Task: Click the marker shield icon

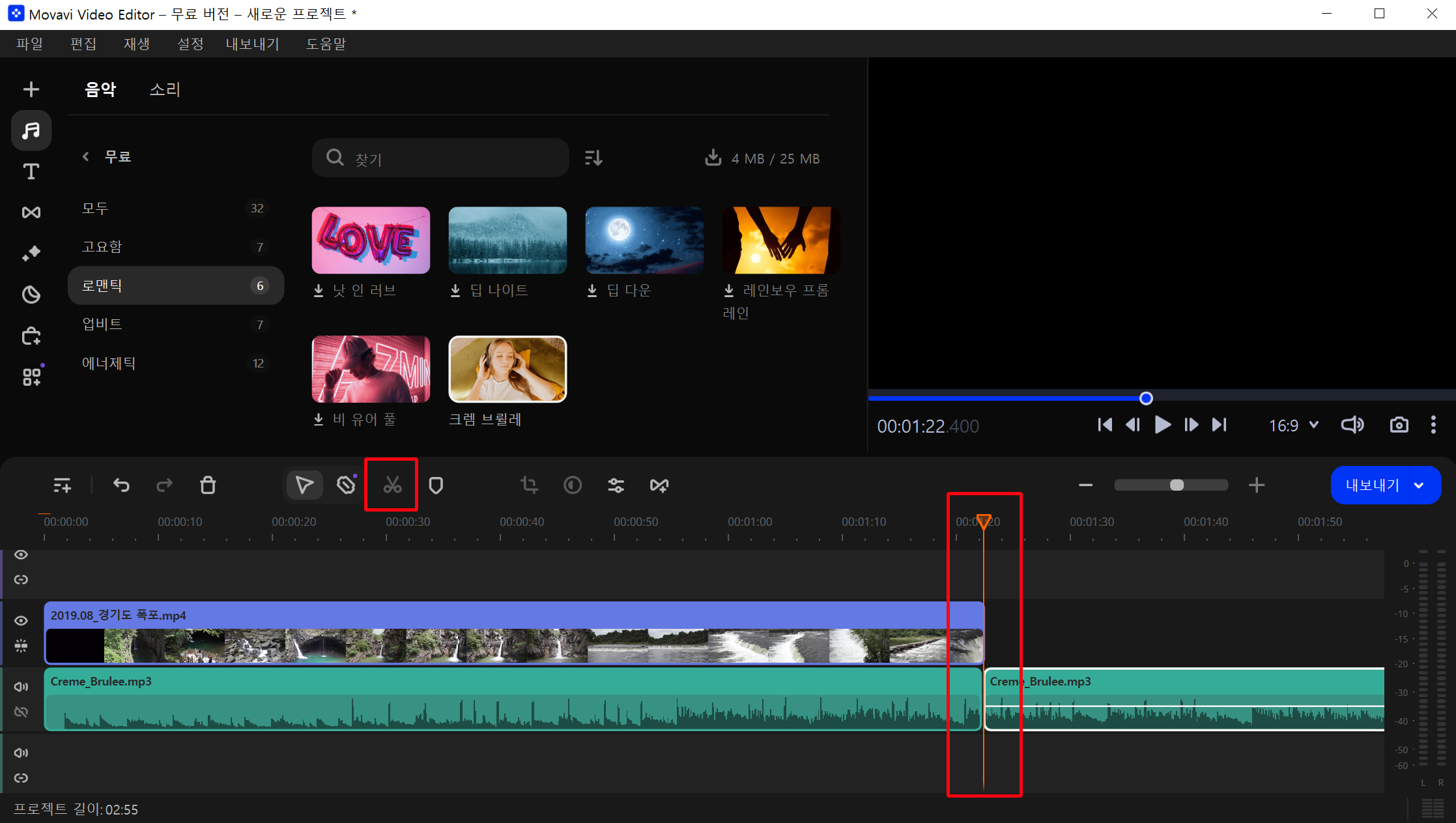Action: (436, 485)
